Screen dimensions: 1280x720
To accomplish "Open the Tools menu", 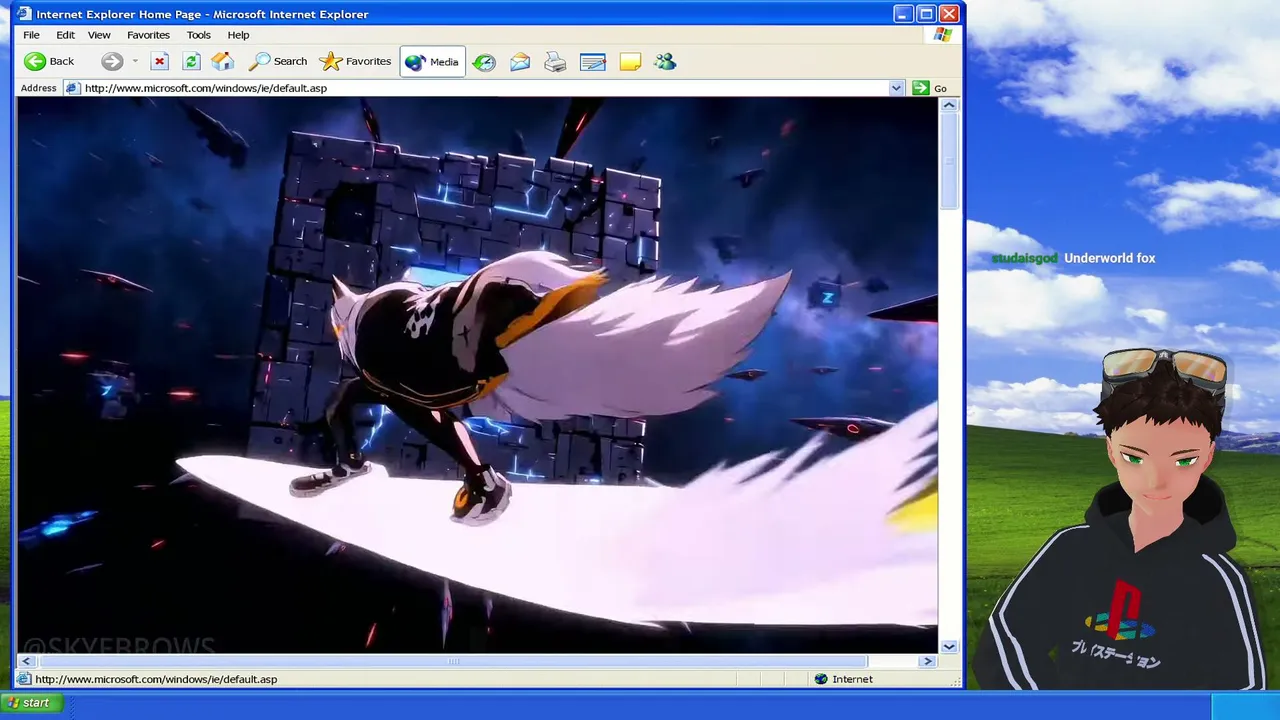I will pos(198,35).
